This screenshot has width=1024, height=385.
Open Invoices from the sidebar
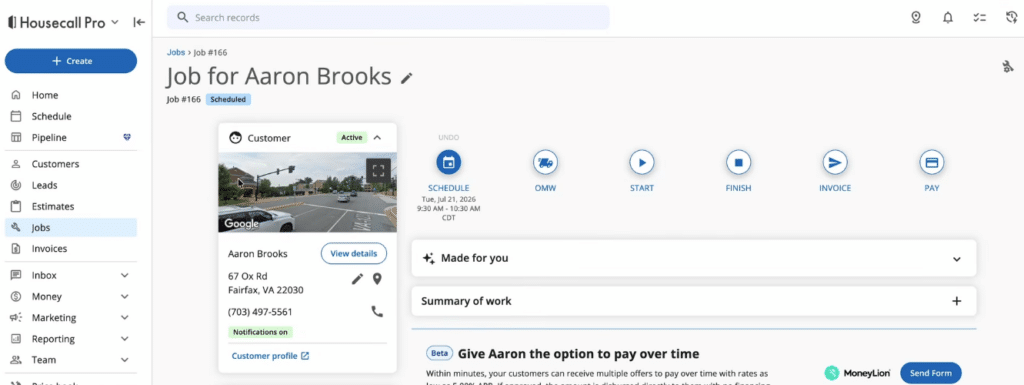(71, 249)
